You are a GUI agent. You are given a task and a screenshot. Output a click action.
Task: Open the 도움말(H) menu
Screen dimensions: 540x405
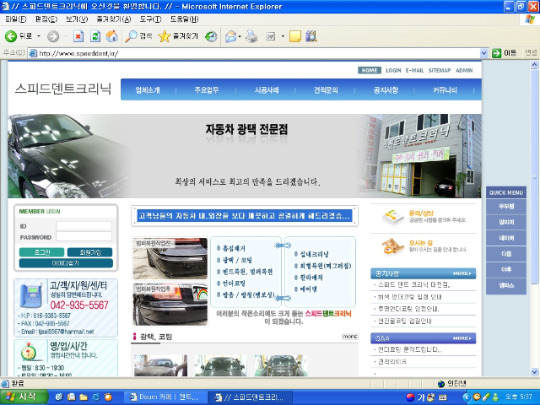click(x=184, y=19)
